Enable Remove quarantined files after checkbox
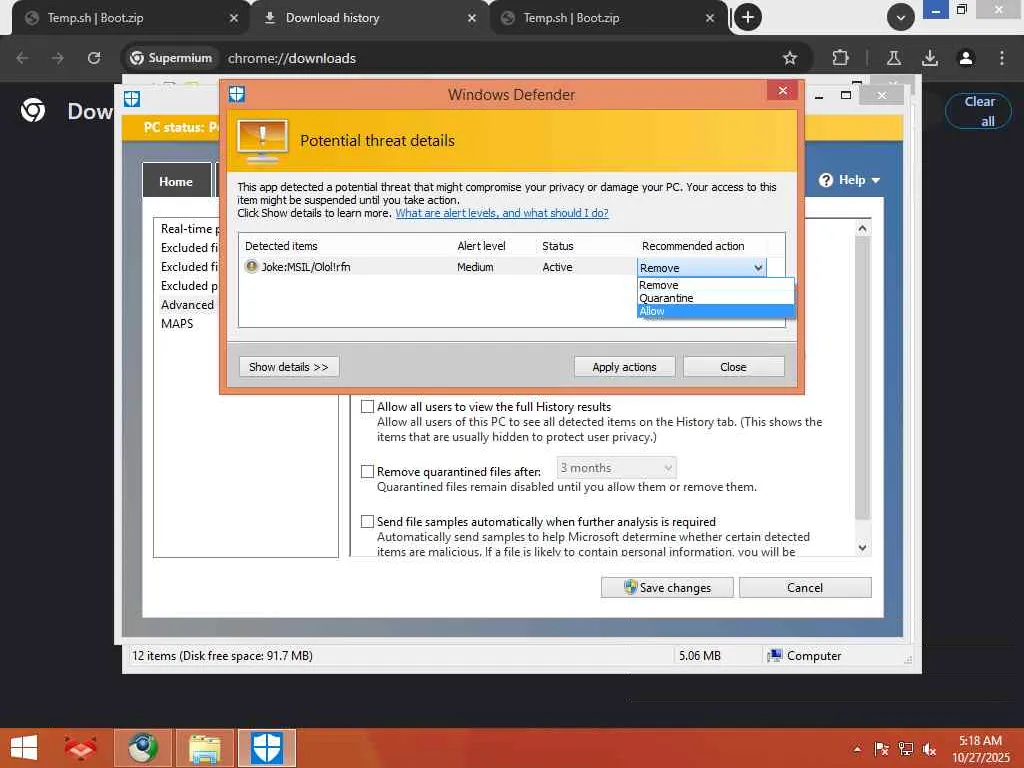The height and width of the screenshot is (768, 1024). [x=368, y=472]
